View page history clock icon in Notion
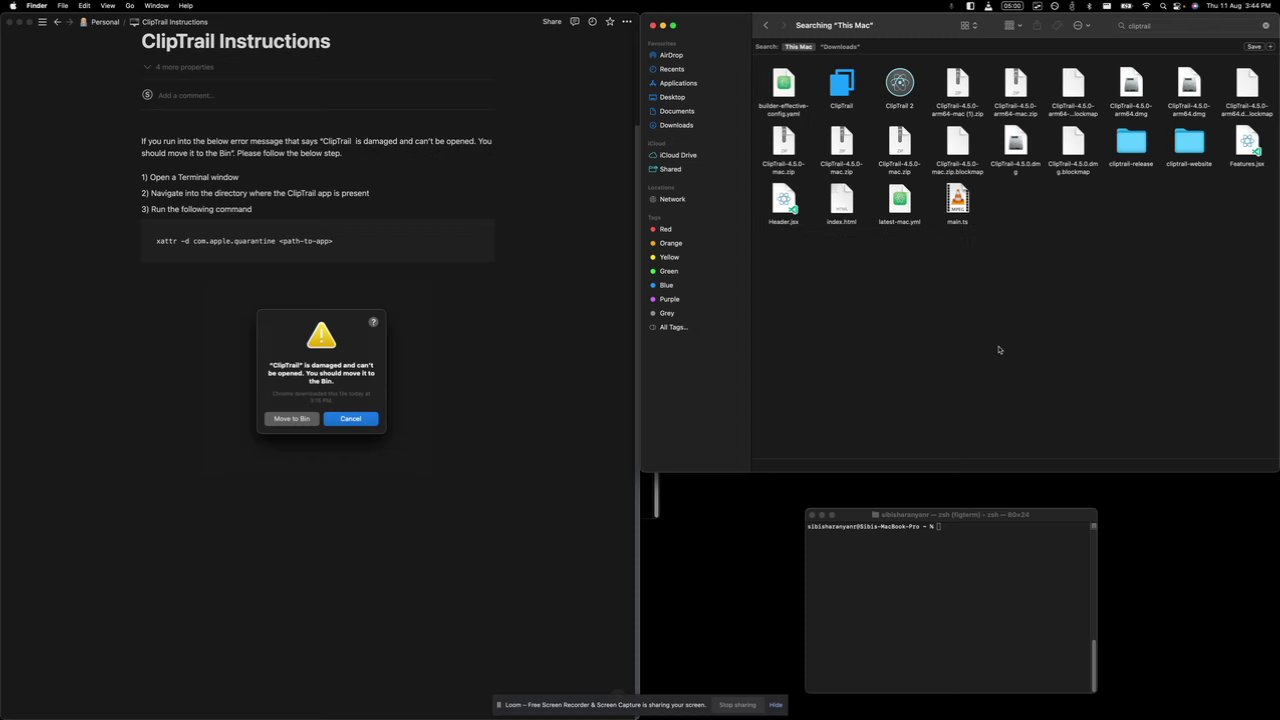 point(592,21)
